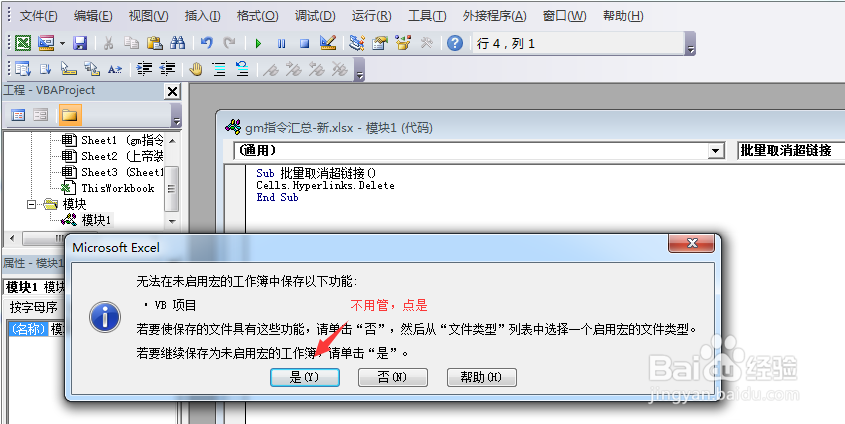Click the Cut scissors icon
Image resolution: width=845 pixels, height=424 pixels.
pos(109,43)
